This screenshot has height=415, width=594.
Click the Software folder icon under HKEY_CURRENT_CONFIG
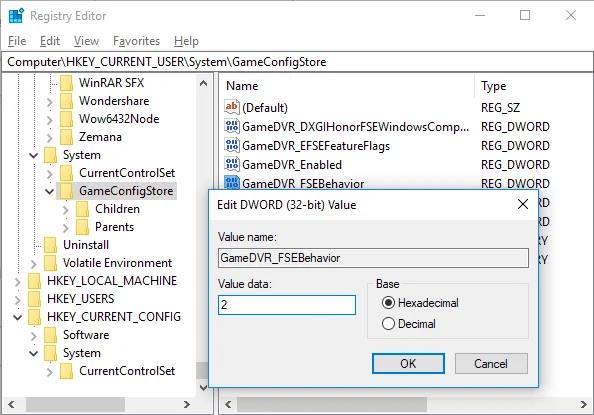click(x=50, y=335)
